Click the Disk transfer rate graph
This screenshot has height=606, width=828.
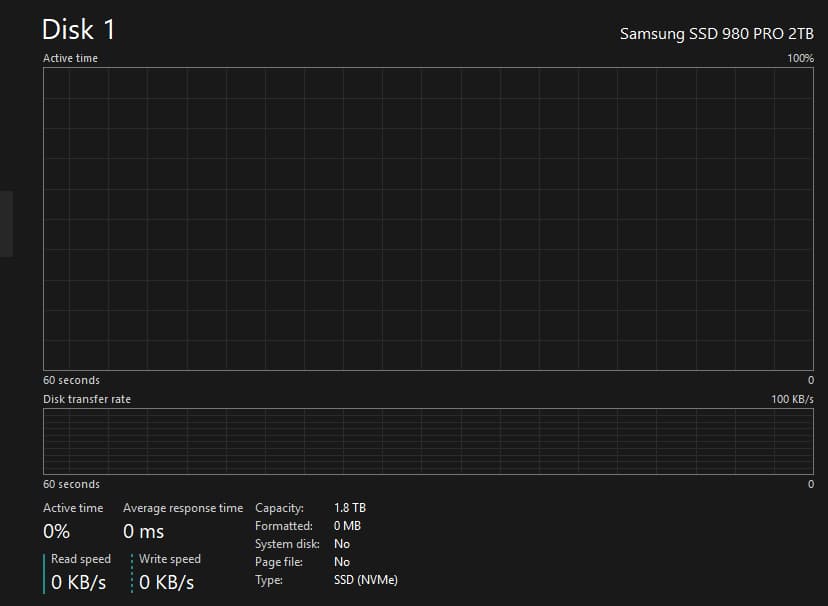coord(430,440)
